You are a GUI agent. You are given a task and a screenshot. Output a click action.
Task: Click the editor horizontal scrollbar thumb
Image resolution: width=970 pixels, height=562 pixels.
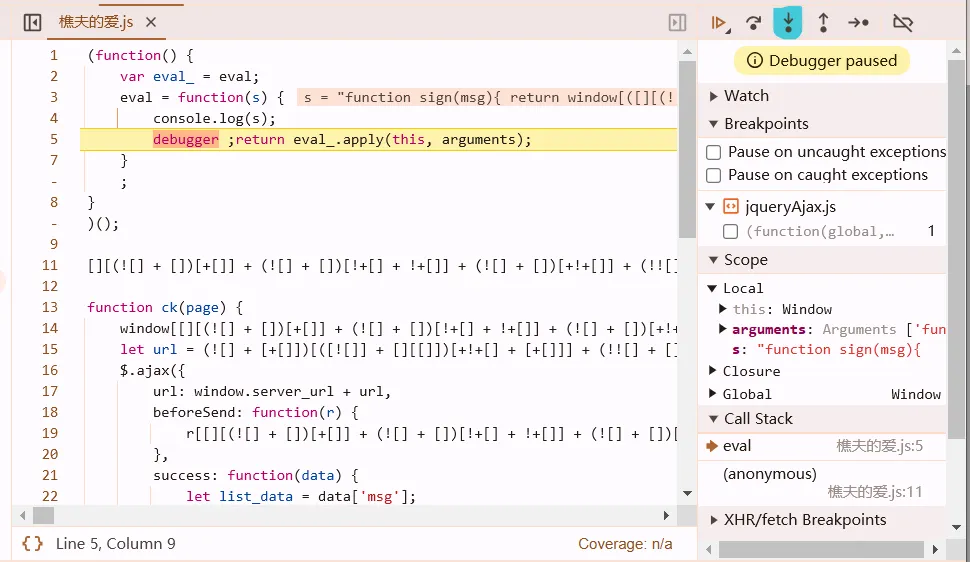pyautogui.click(x=43, y=515)
